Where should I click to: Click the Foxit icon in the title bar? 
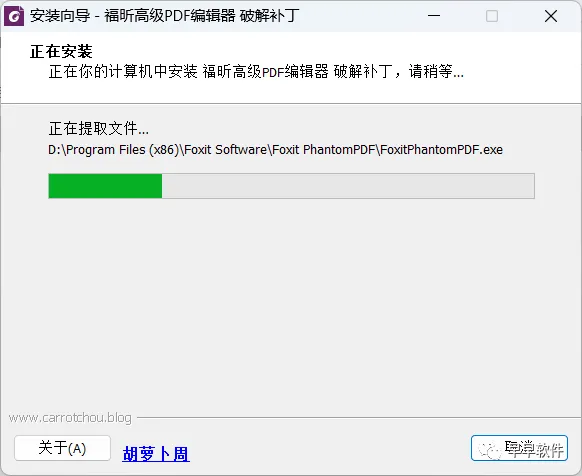tap(14, 16)
